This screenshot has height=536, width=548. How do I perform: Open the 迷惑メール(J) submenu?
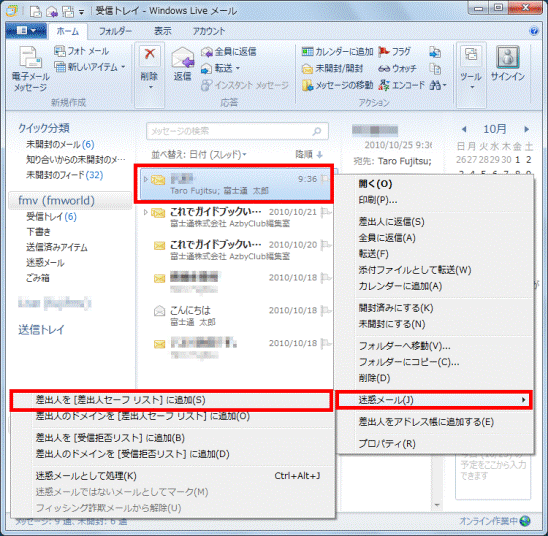(434, 400)
